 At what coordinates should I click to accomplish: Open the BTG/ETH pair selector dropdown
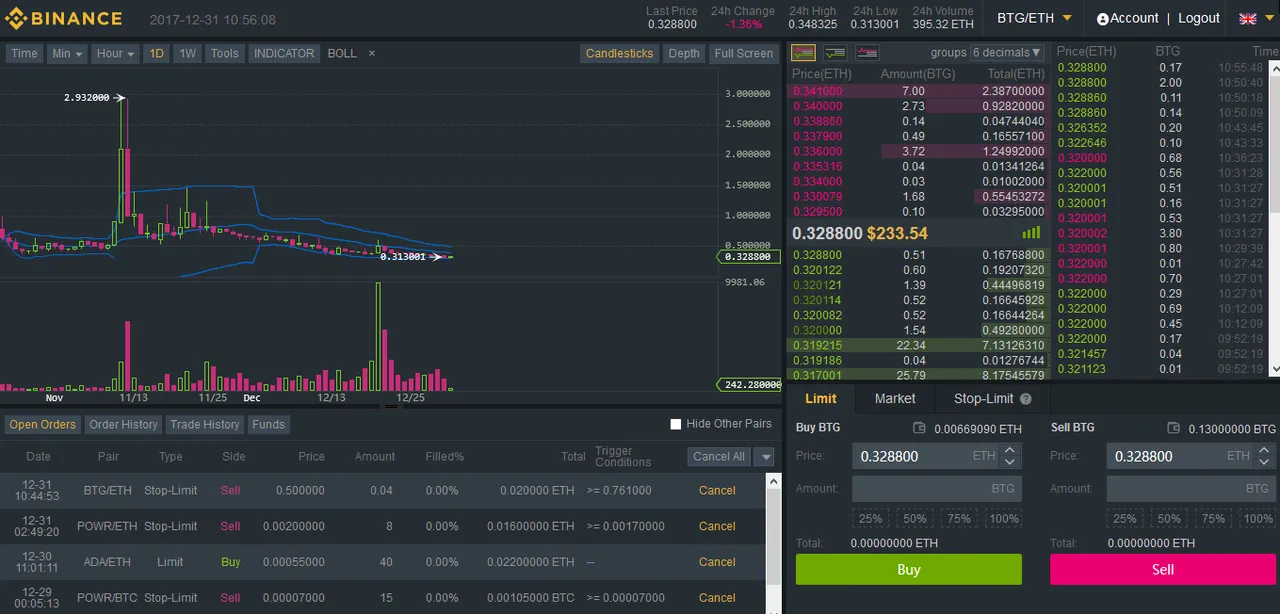[1034, 18]
